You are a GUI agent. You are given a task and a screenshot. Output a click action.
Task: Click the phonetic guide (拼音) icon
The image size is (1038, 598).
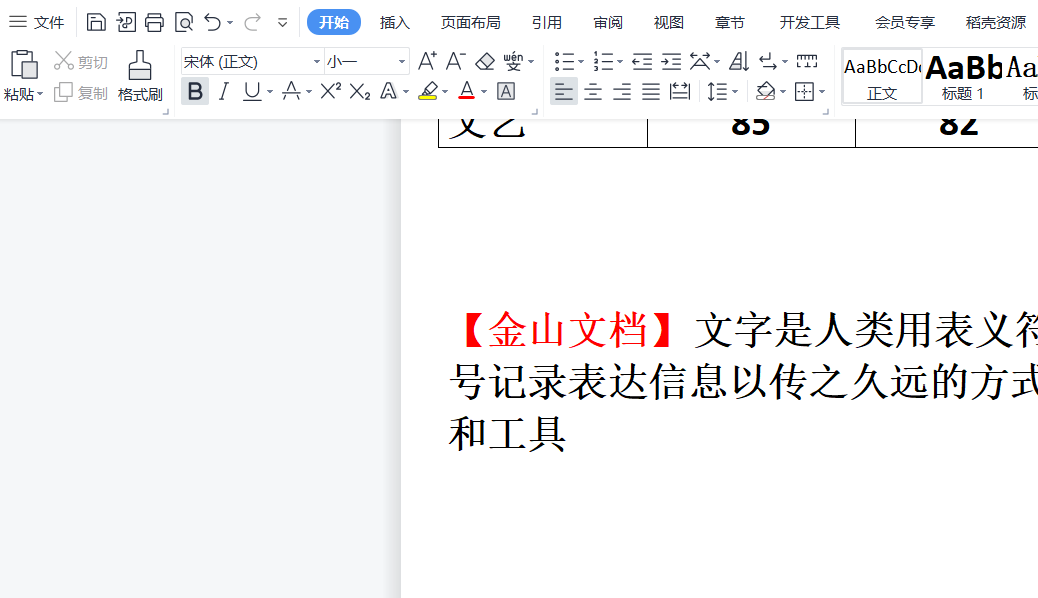pos(513,62)
